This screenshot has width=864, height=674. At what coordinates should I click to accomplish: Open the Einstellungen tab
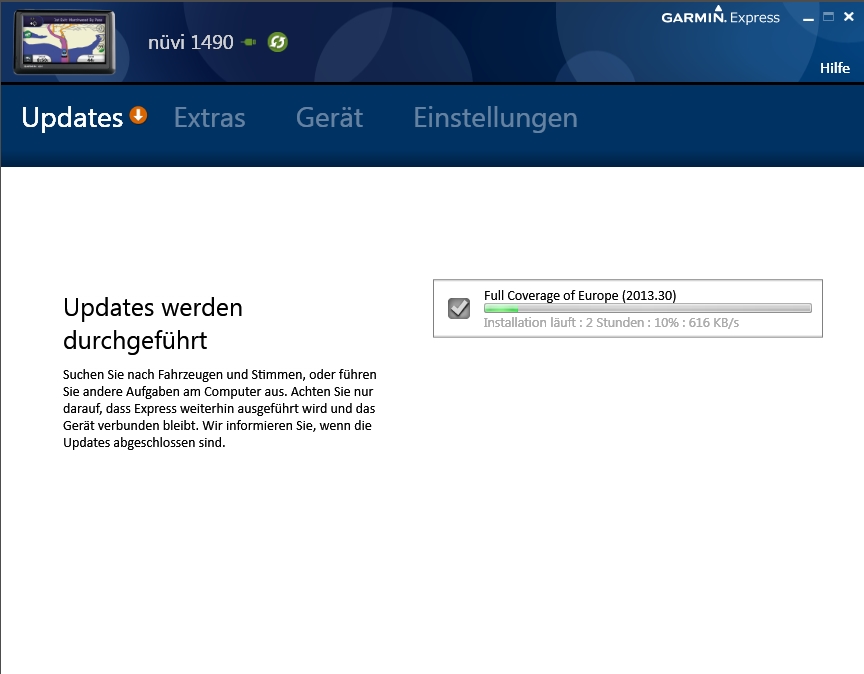(x=495, y=118)
